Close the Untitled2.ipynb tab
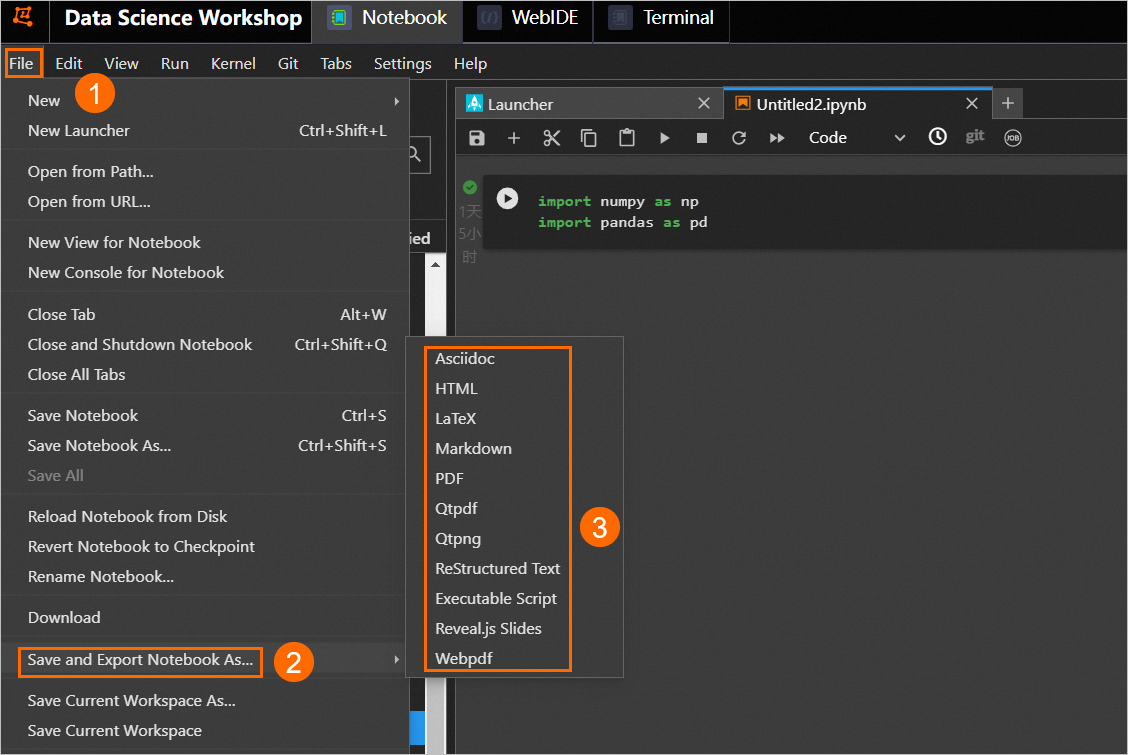This screenshot has height=755, width=1128. tap(972, 104)
